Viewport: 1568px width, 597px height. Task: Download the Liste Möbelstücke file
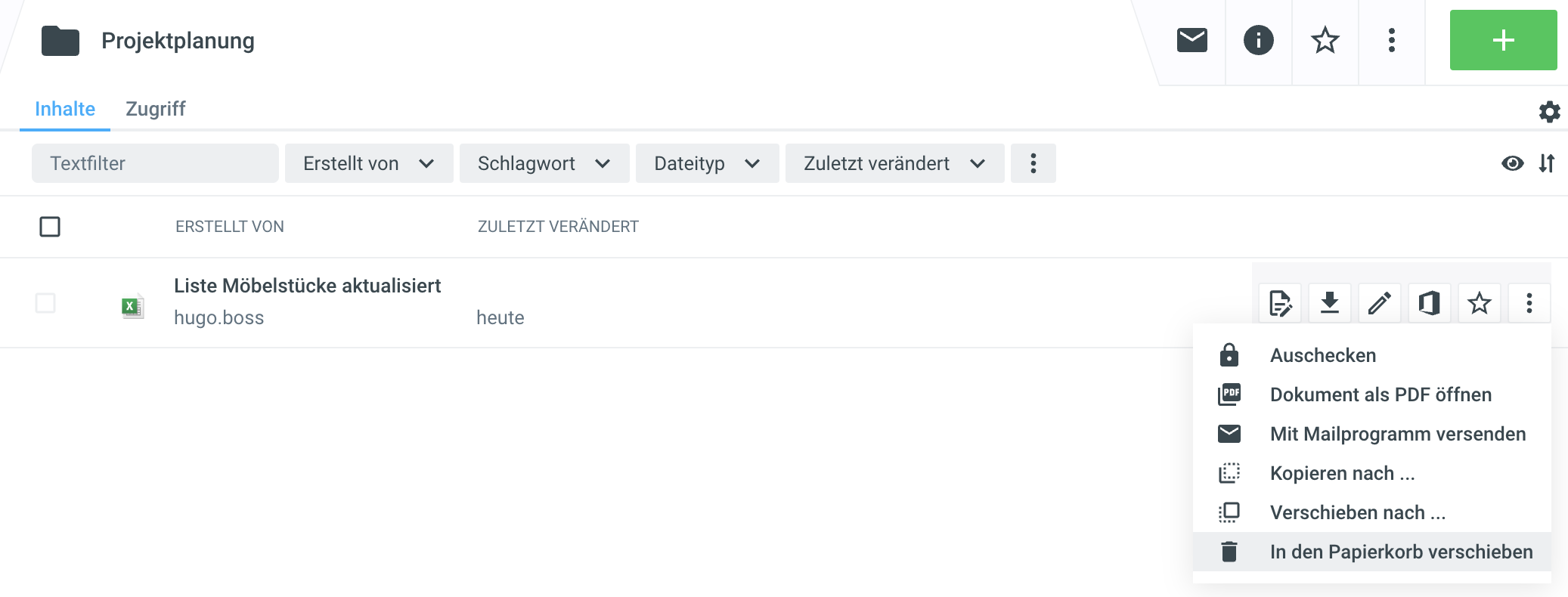coord(1329,303)
